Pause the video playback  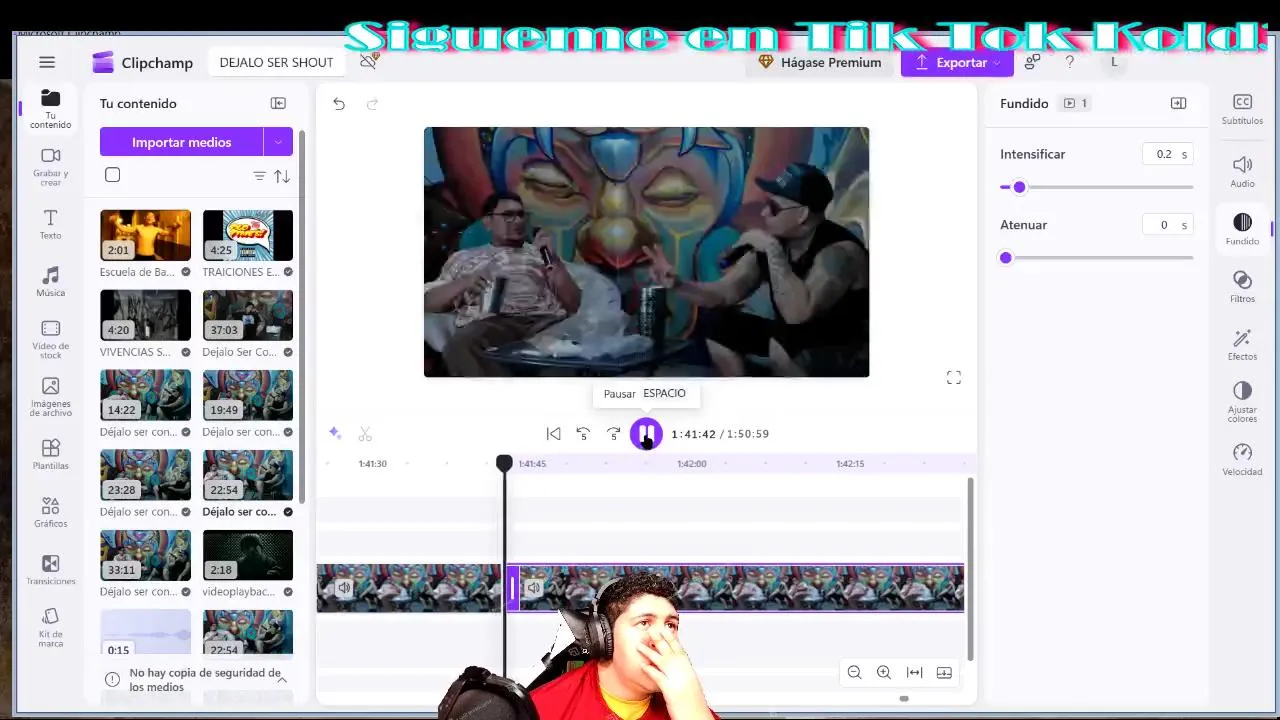click(646, 433)
